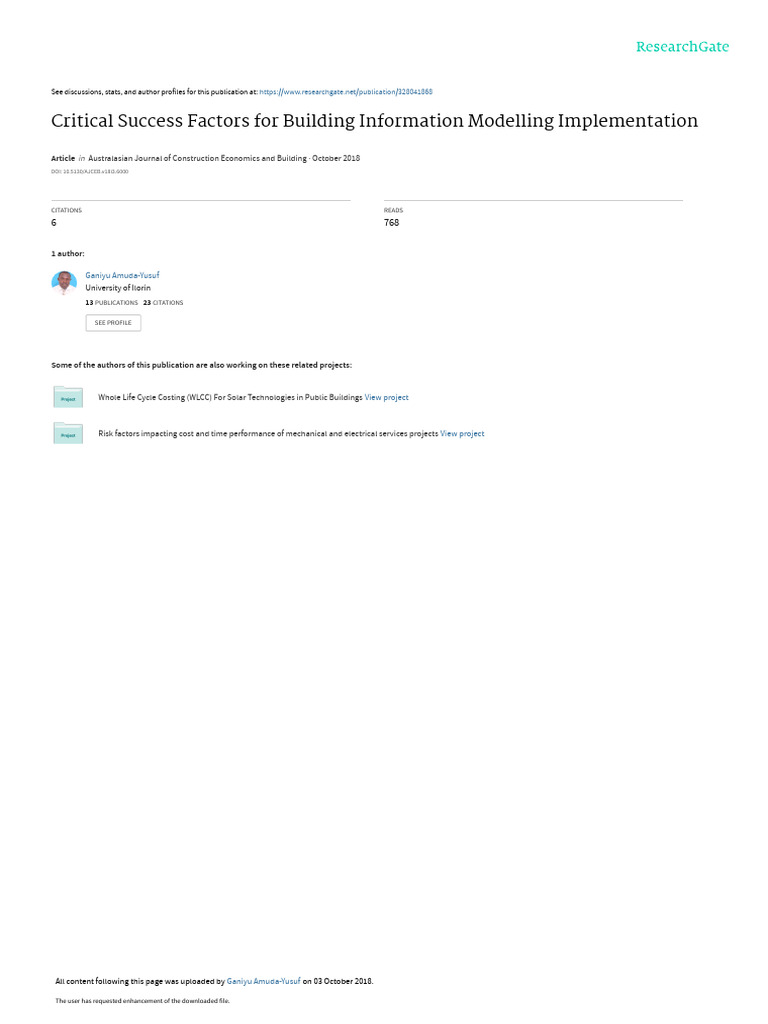Click the ResearchGate logo
This screenshot has width=768, height=1024.
click(682, 46)
